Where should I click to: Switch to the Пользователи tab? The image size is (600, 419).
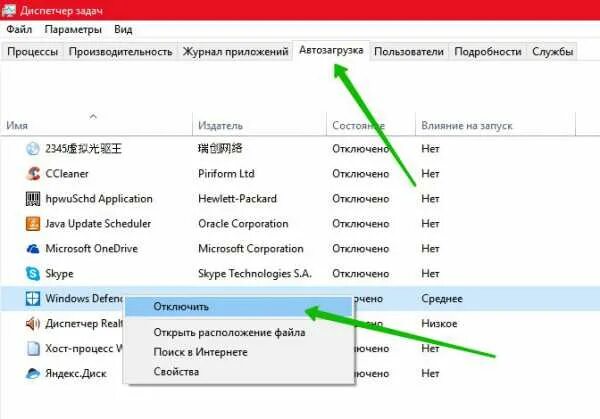point(409,52)
